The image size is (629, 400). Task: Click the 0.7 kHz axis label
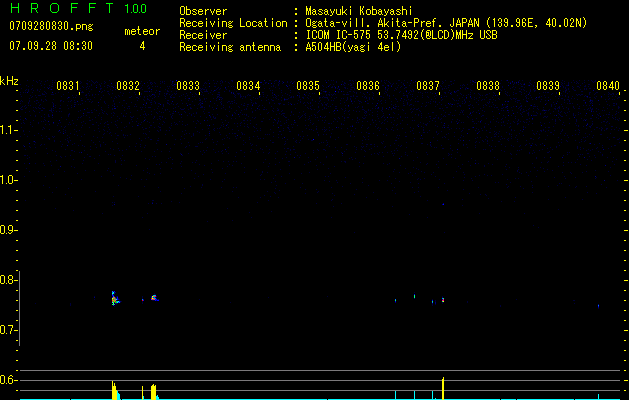click(x=7, y=330)
